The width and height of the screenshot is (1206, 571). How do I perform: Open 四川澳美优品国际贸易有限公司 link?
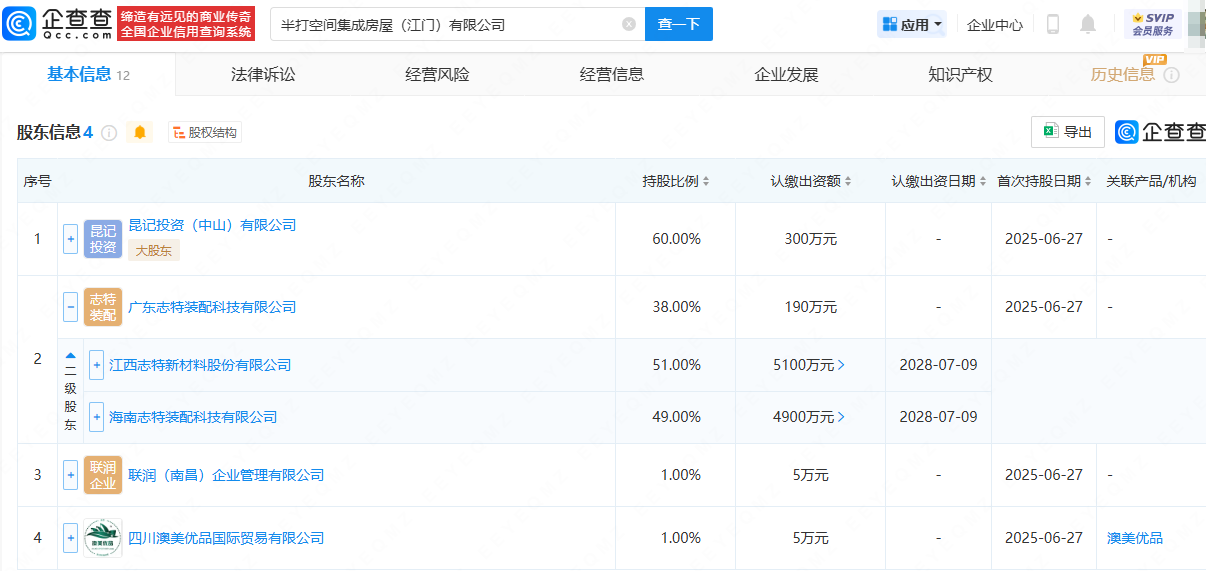coord(226,538)
